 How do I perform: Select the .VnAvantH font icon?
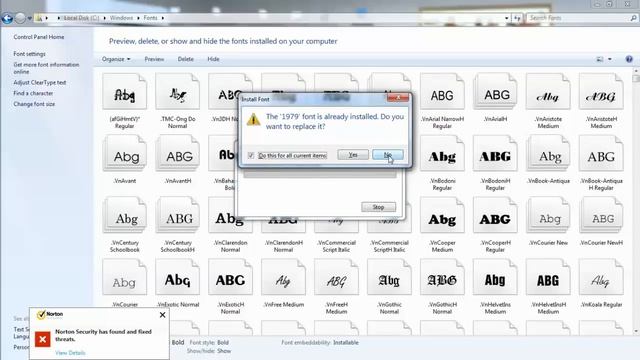pos(178,153)
